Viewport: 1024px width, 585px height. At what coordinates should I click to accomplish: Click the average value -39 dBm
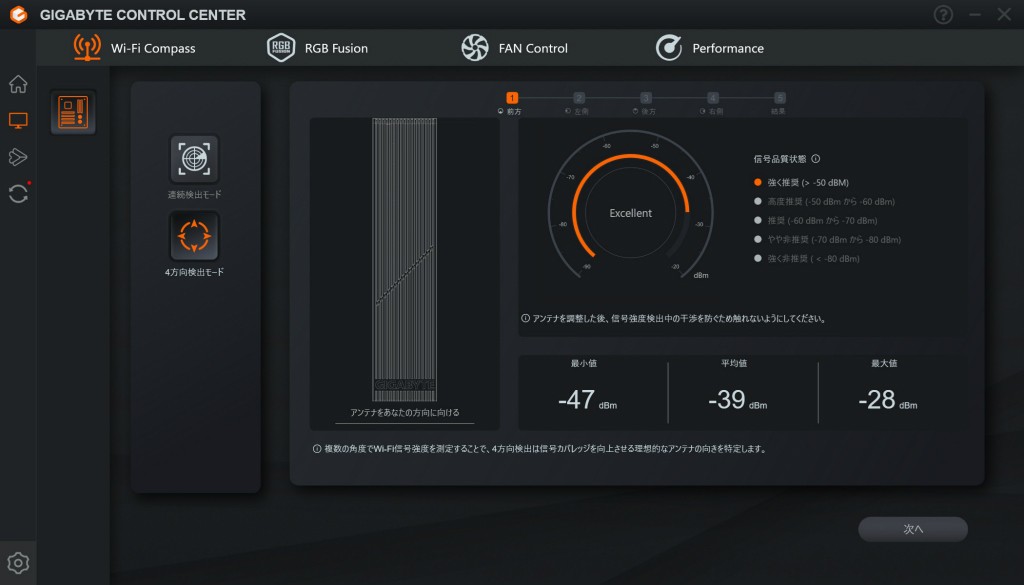pos(737,400)
